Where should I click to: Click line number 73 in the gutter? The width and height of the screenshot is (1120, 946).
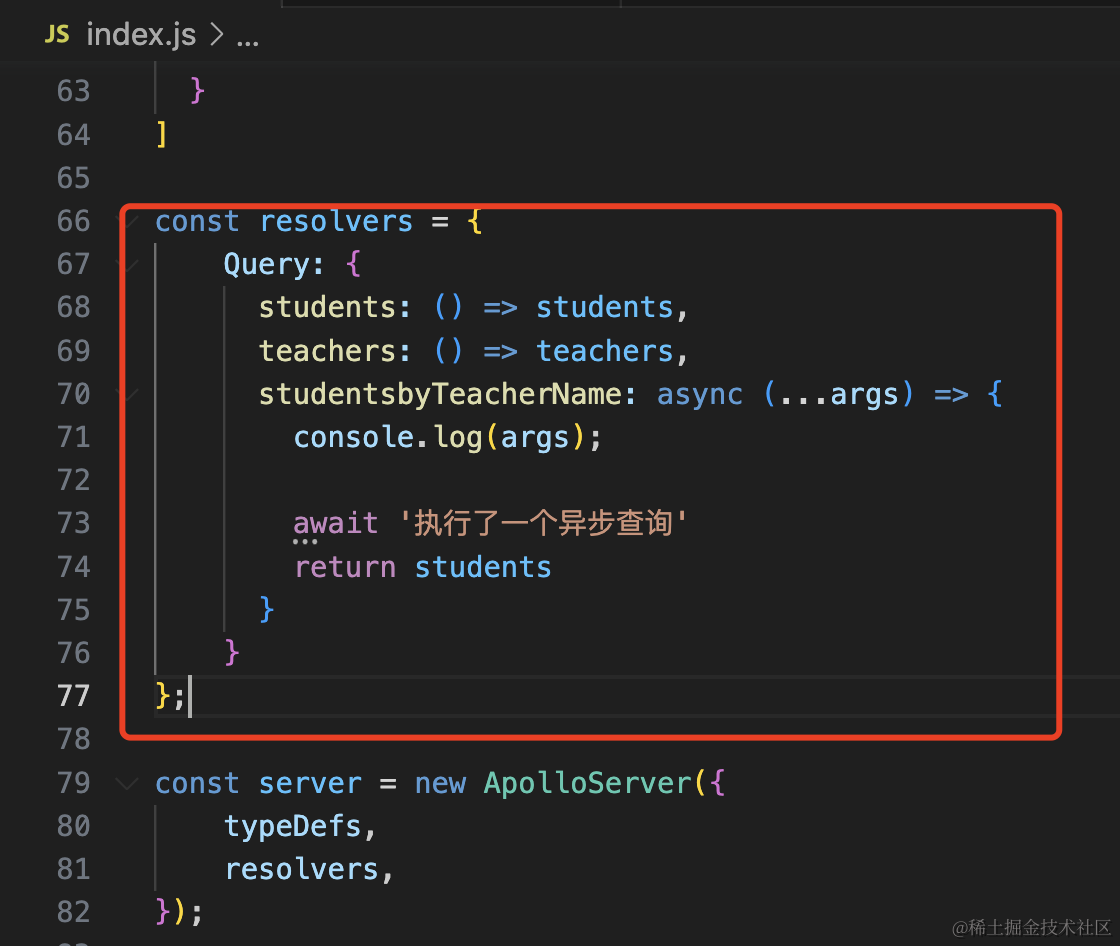[x=74, y=523]
